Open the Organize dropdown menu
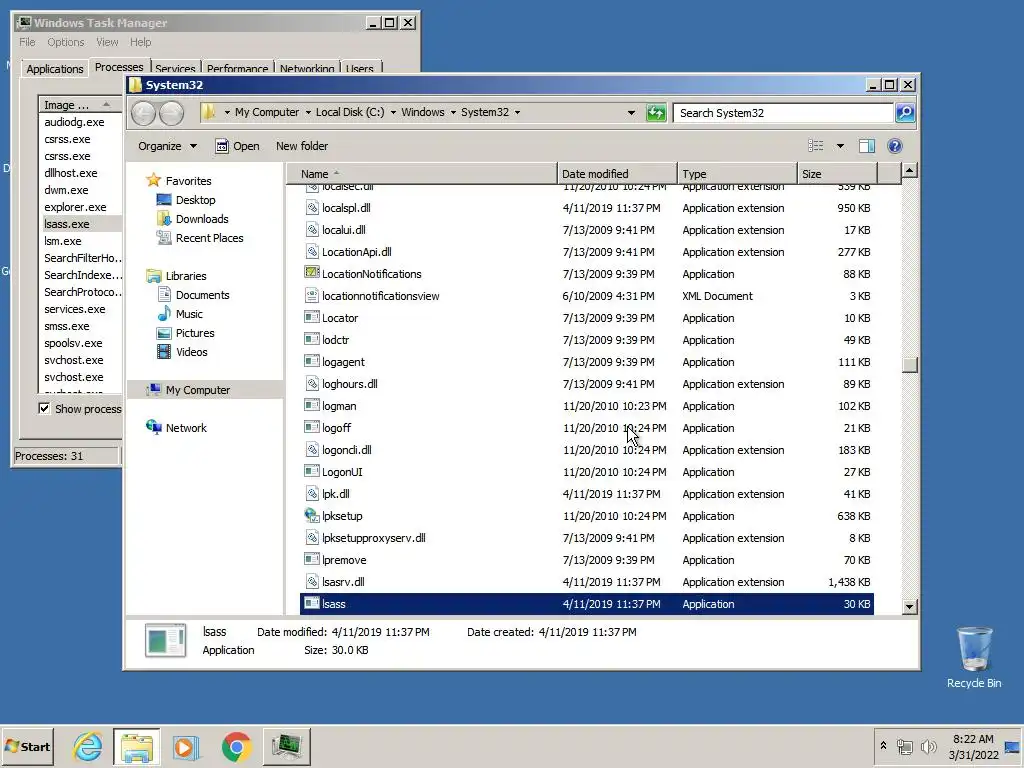The image size is (1024, 768). (167, 146)
